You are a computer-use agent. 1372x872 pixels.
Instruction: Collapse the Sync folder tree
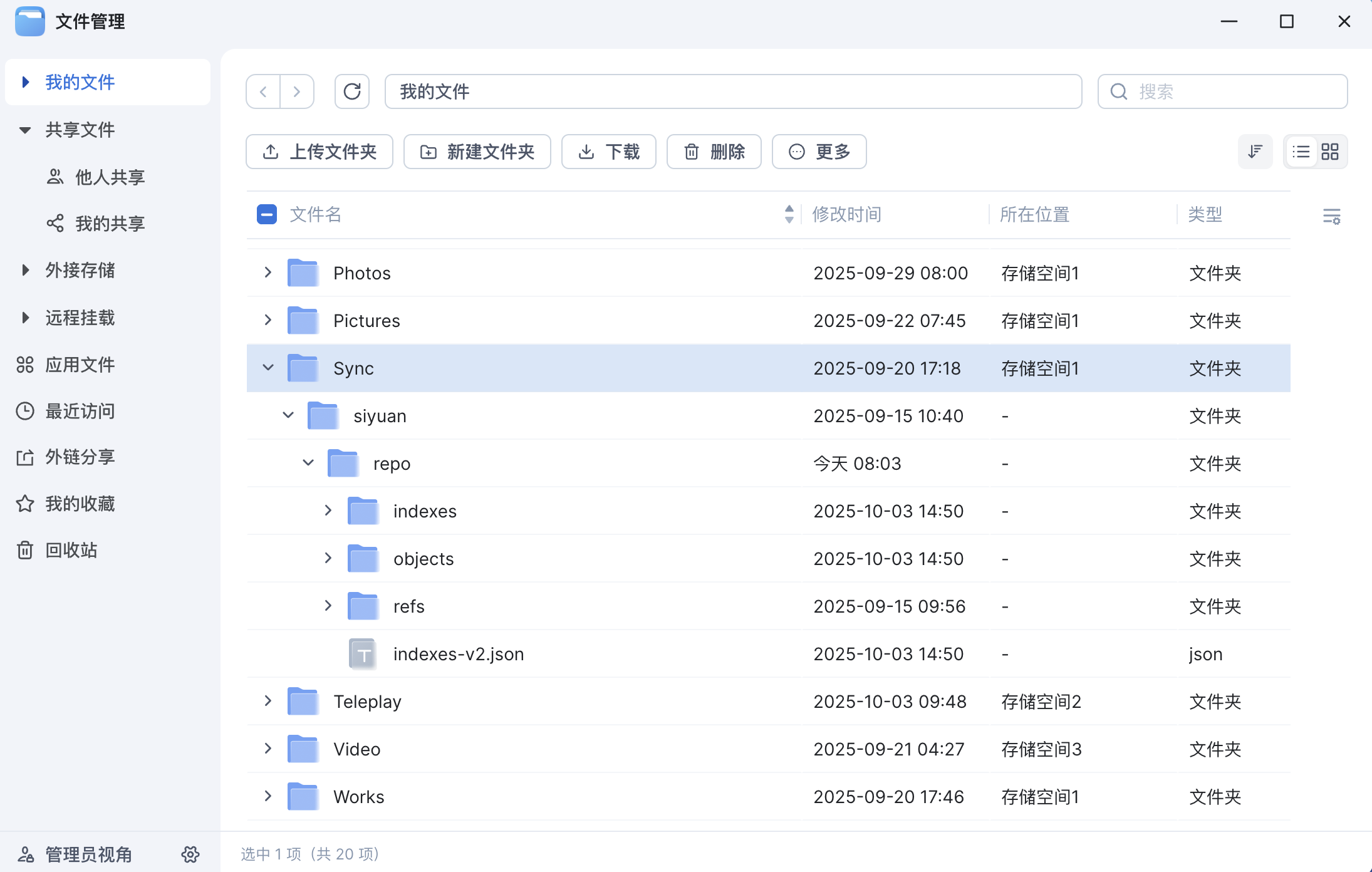click(x=268, y=368)
